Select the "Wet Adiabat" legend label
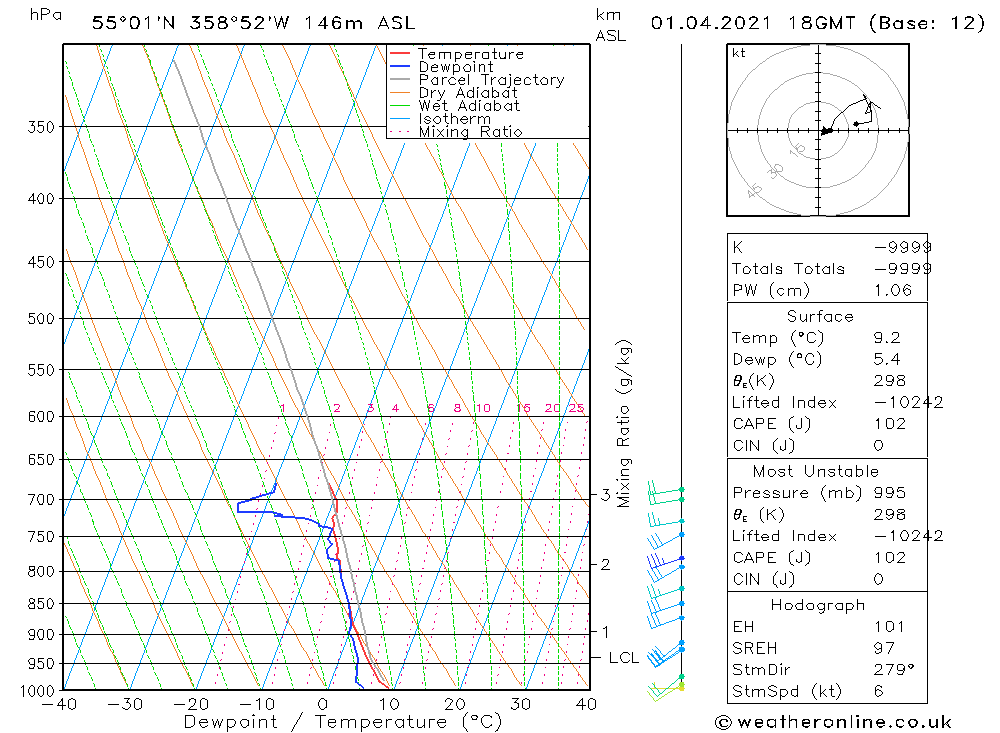Screen dimensions: 1000x733 pyautogui.click(x=469, y=106)
